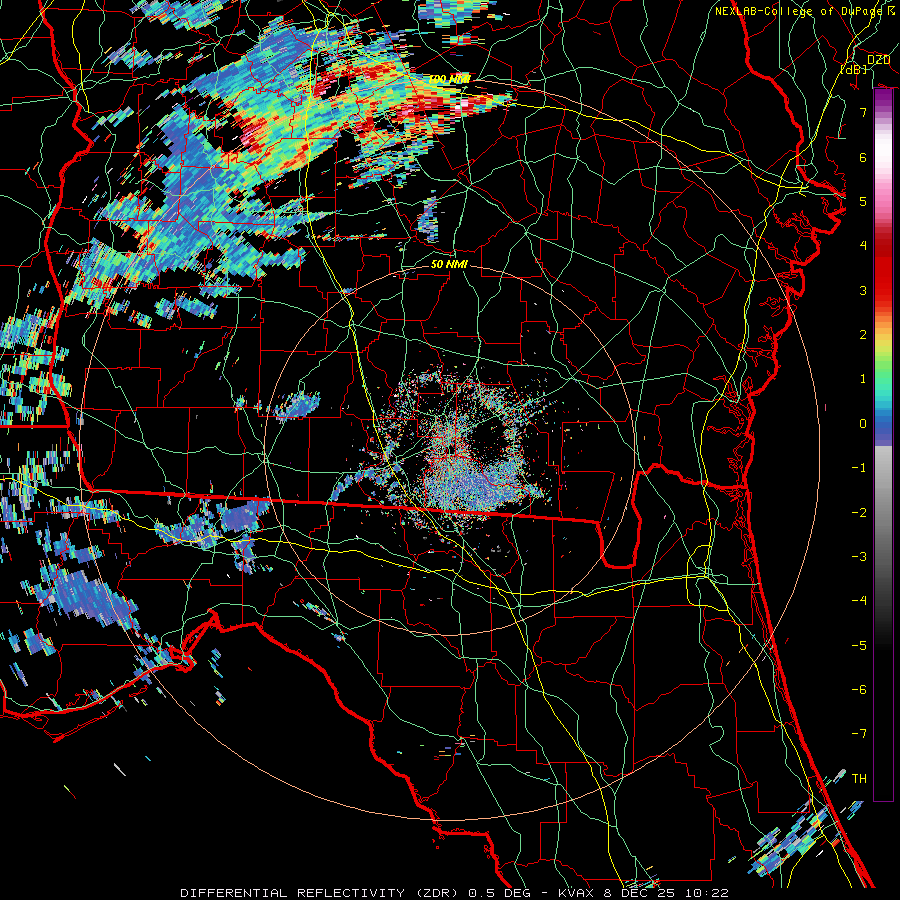Image resolution: width=900 pixels, height=900 pixels.
Task: Click the 5 value on scale
Action: pyautogui.click(x=863, y=201)
